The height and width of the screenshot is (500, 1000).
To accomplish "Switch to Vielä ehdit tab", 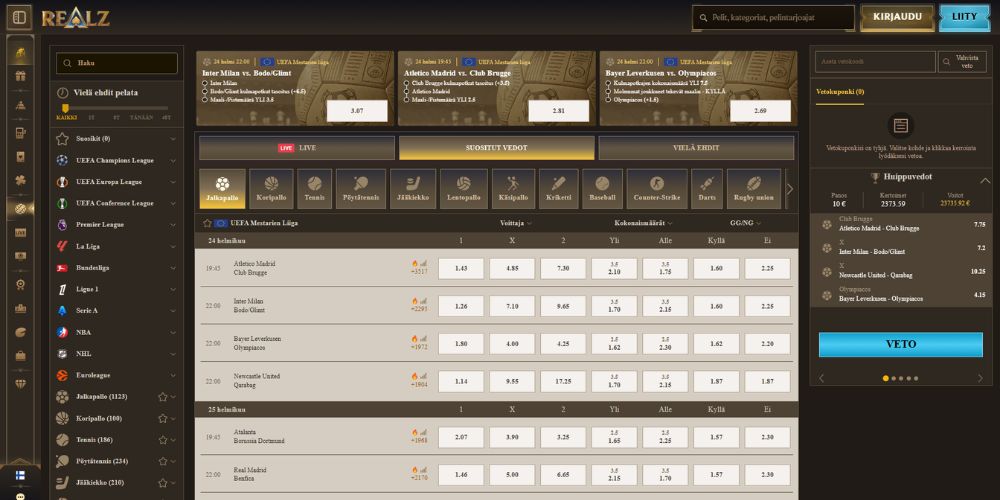I will [x=696, y=148].
